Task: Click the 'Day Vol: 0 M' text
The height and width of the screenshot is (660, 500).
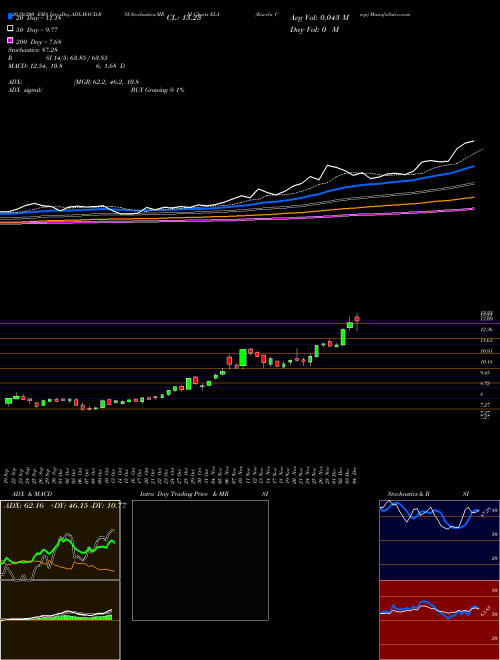Action: (314, 30)
